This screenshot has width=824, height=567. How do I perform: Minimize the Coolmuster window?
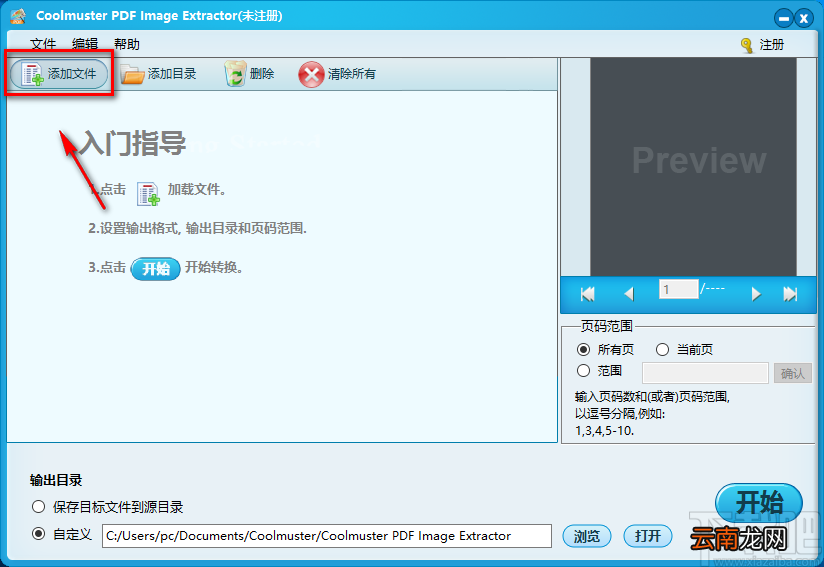[784, 18]
